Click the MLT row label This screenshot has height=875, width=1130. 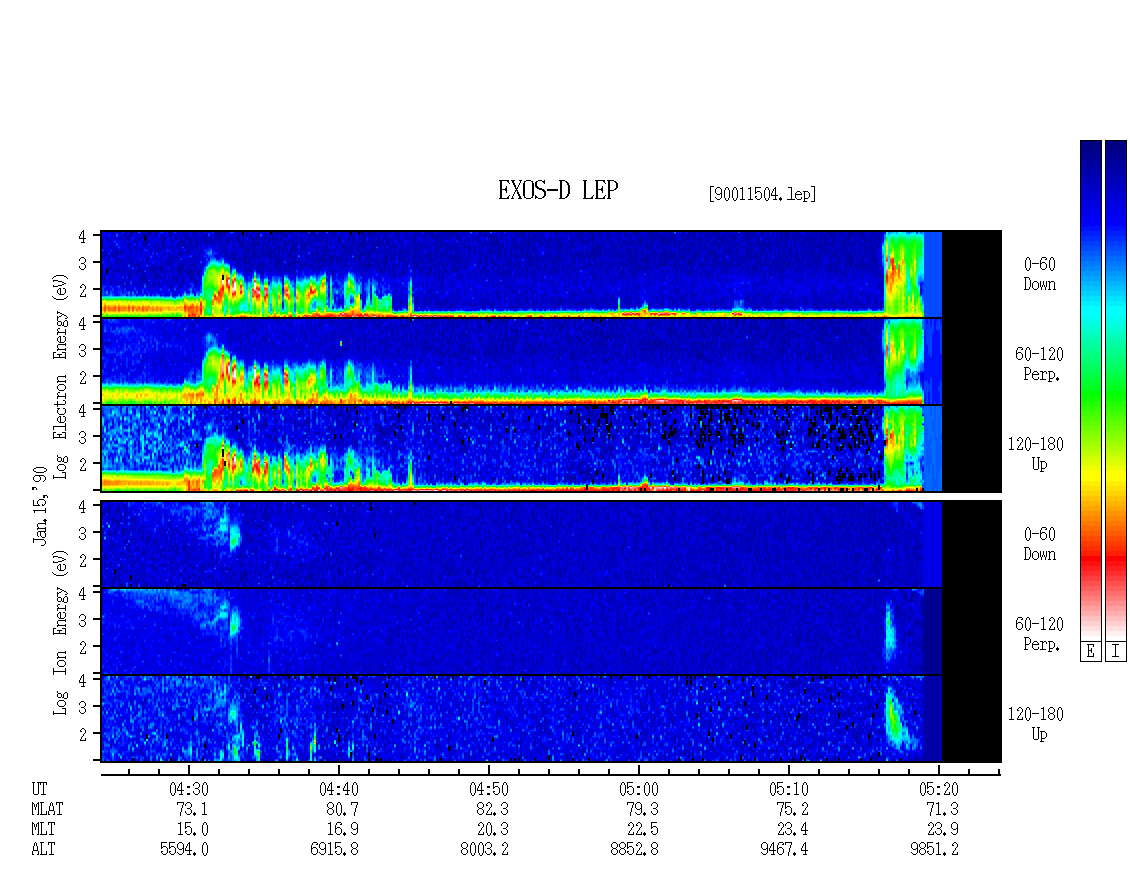tap(43, 830)
